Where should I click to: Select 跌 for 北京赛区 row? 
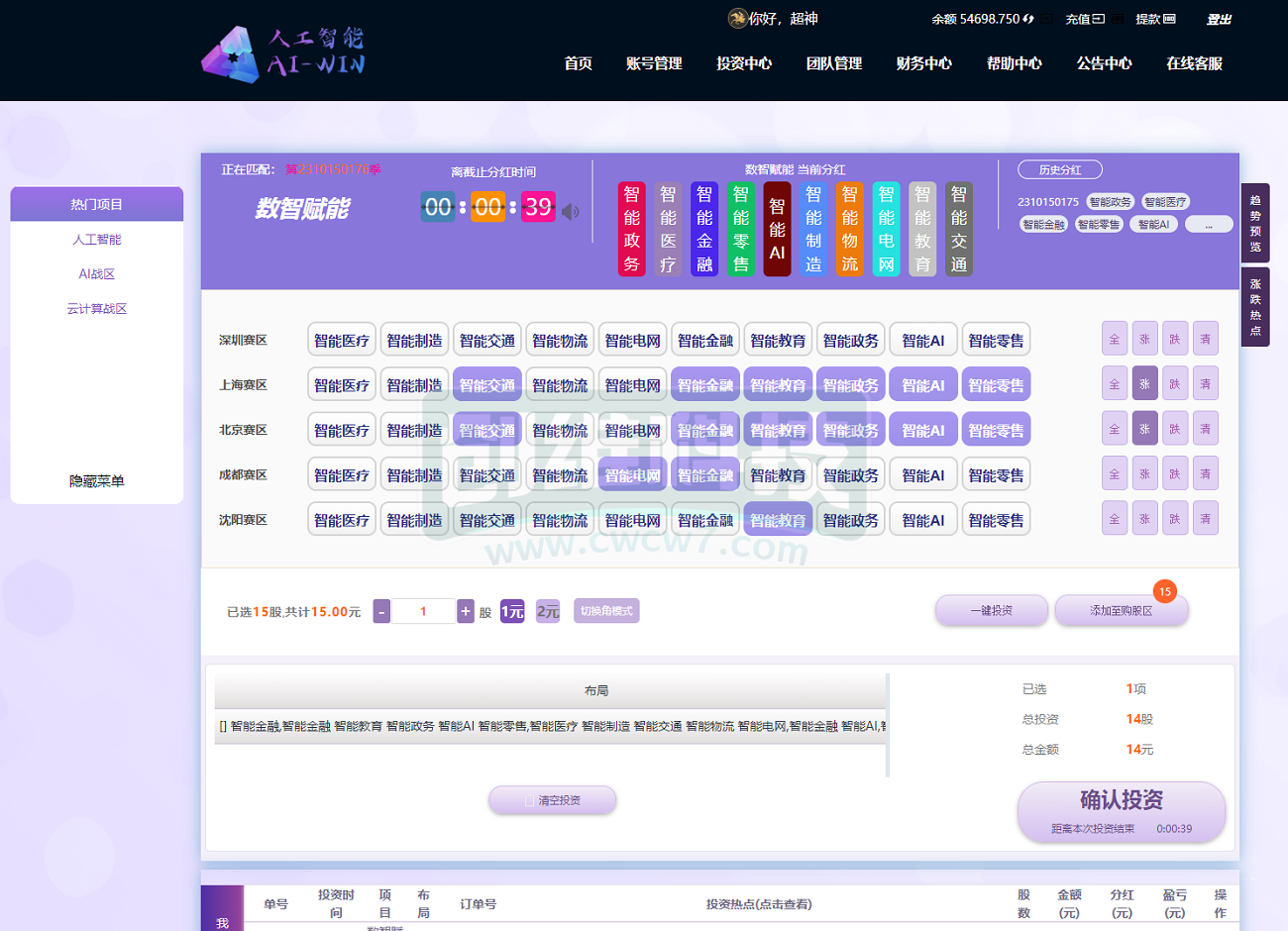coord(1175,428)
